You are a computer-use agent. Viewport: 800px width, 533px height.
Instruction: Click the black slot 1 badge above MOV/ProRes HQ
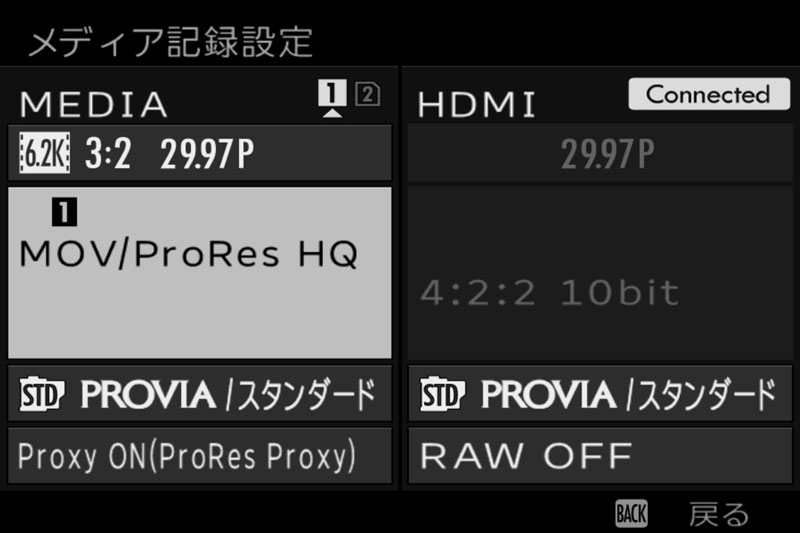coord(65,212)
